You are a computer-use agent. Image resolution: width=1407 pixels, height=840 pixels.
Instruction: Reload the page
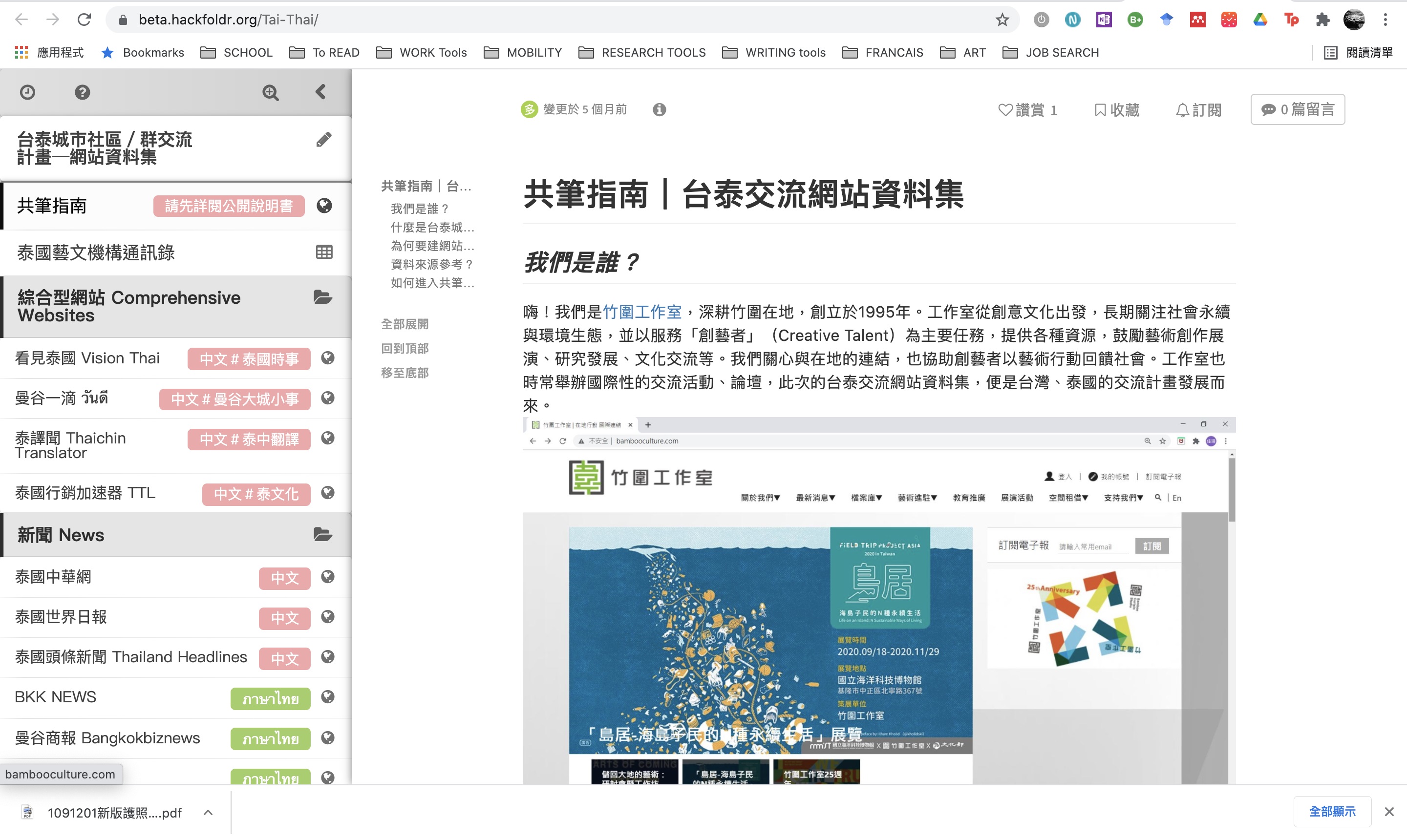(x=85, y=20)
